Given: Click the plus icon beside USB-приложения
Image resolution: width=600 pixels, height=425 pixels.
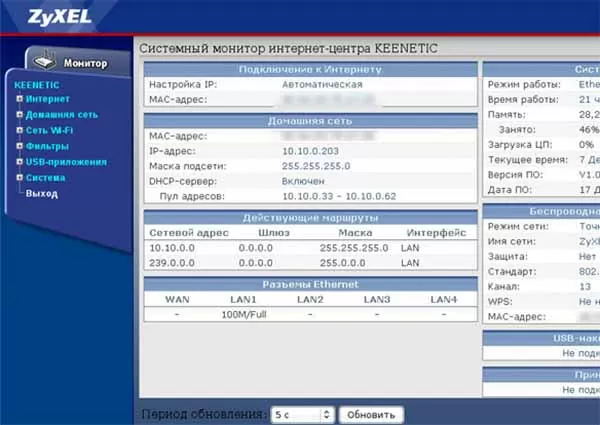Looking at the screenshot, I should pyautogui.click(x=19, y=162).
